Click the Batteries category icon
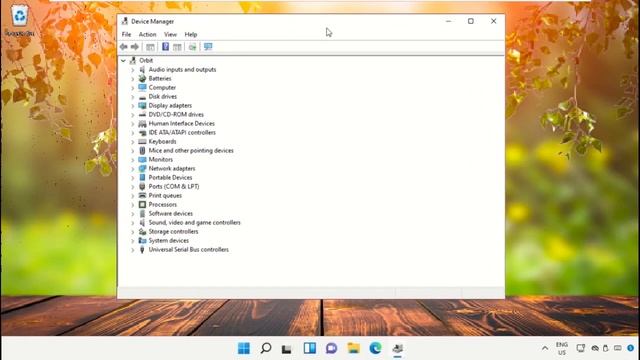 [142, 78]
